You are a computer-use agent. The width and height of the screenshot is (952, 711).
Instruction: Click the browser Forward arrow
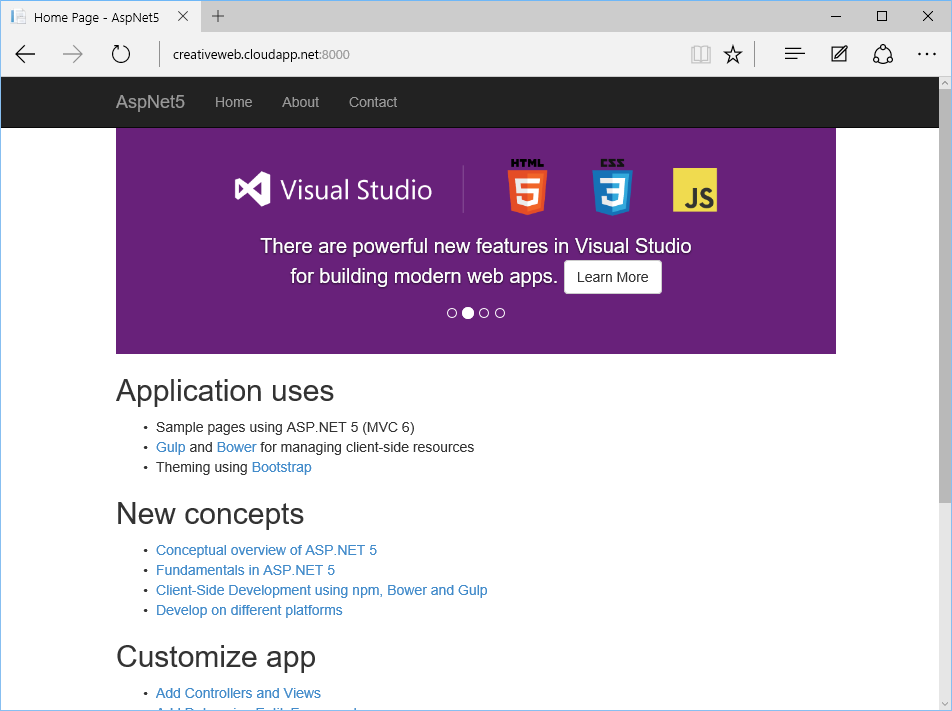tap(73, 55)
